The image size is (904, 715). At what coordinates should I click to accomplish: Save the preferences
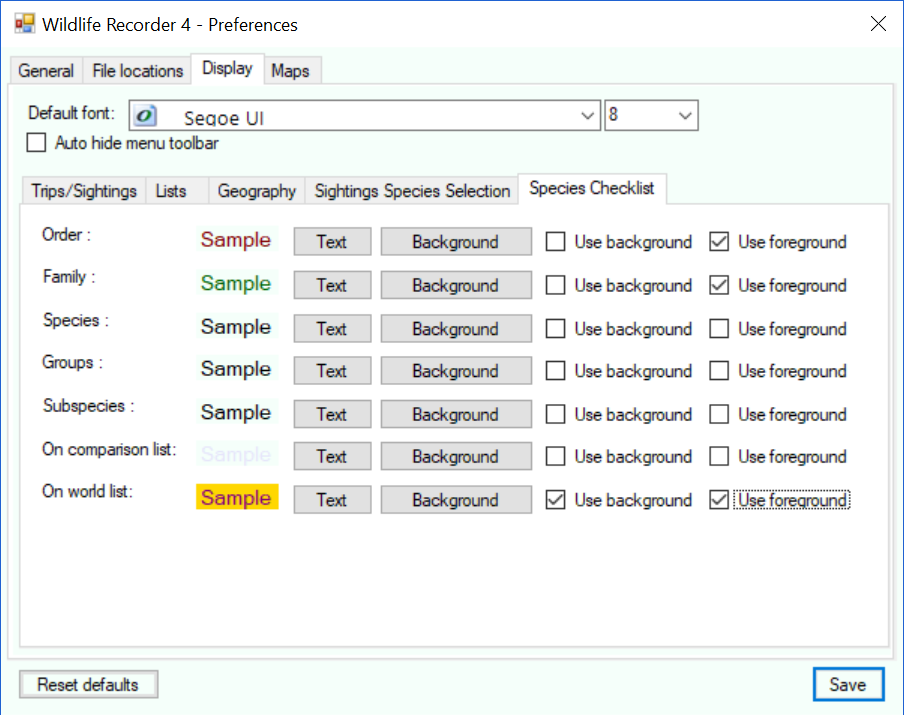tap(847, 685)
